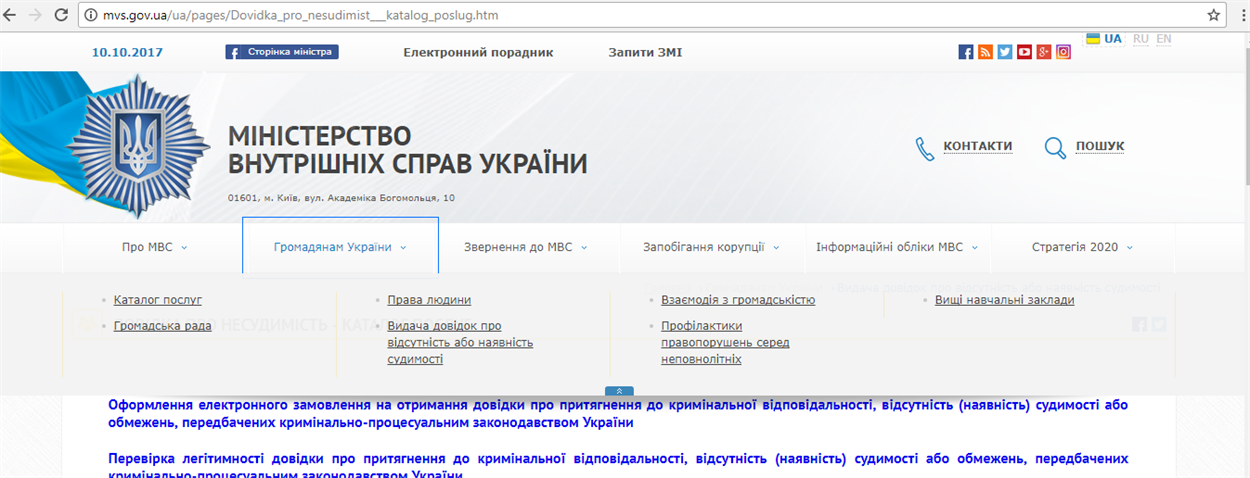Screen dimensions: 1250x478
Task: Select Каталог послуг submenu item
Action: 158,300
